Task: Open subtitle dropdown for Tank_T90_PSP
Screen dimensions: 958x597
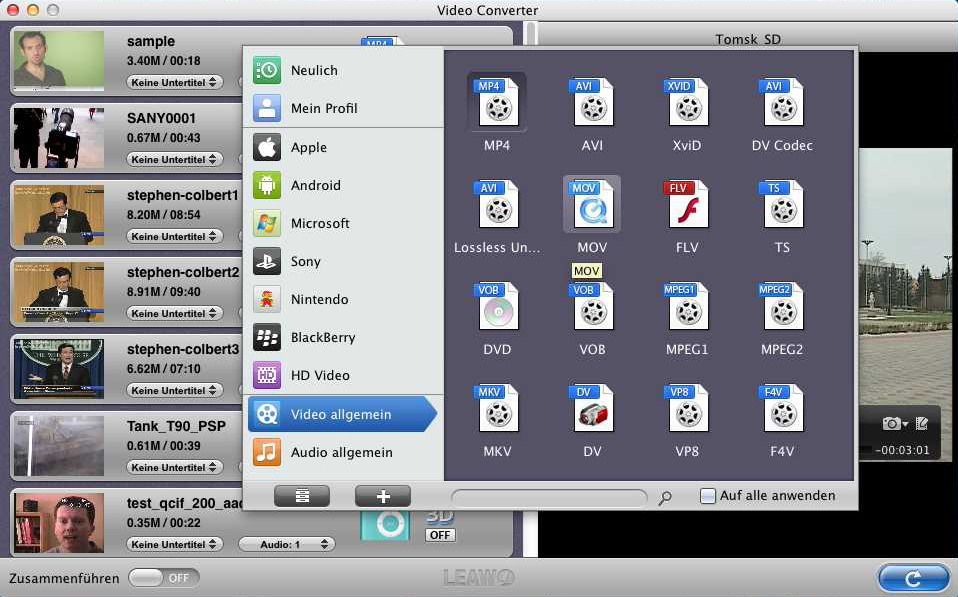Action: pyautogui.click(x=175, y=467)
